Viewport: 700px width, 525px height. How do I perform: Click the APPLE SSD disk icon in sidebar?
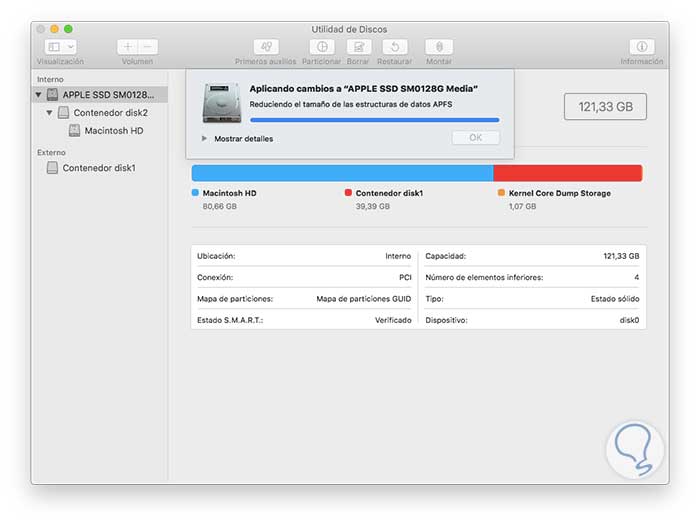[53, 94]
